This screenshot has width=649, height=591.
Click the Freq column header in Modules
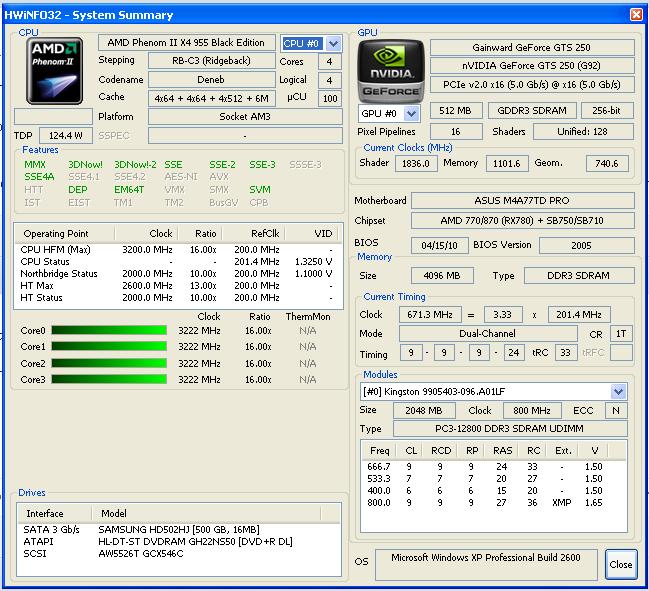pos(379,451)
